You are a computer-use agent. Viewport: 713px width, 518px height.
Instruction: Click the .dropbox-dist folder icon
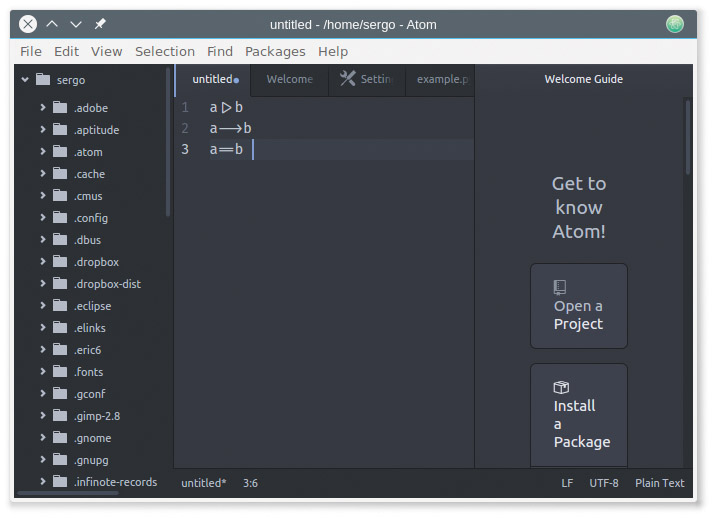[60, 283]
